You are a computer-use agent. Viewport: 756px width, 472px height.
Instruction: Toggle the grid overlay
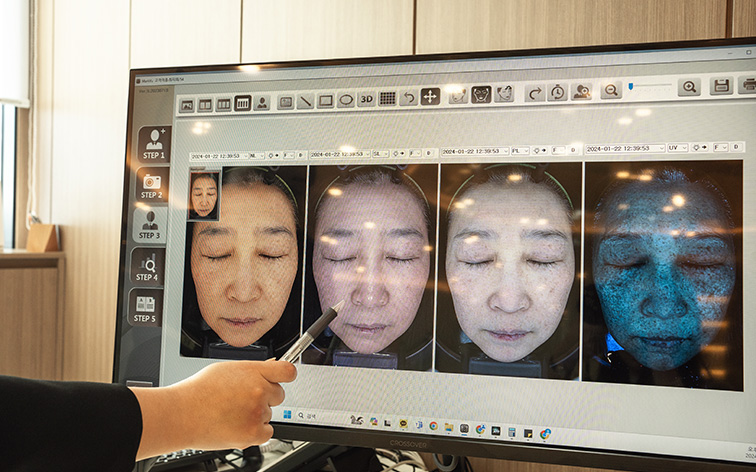coord(387,98)
